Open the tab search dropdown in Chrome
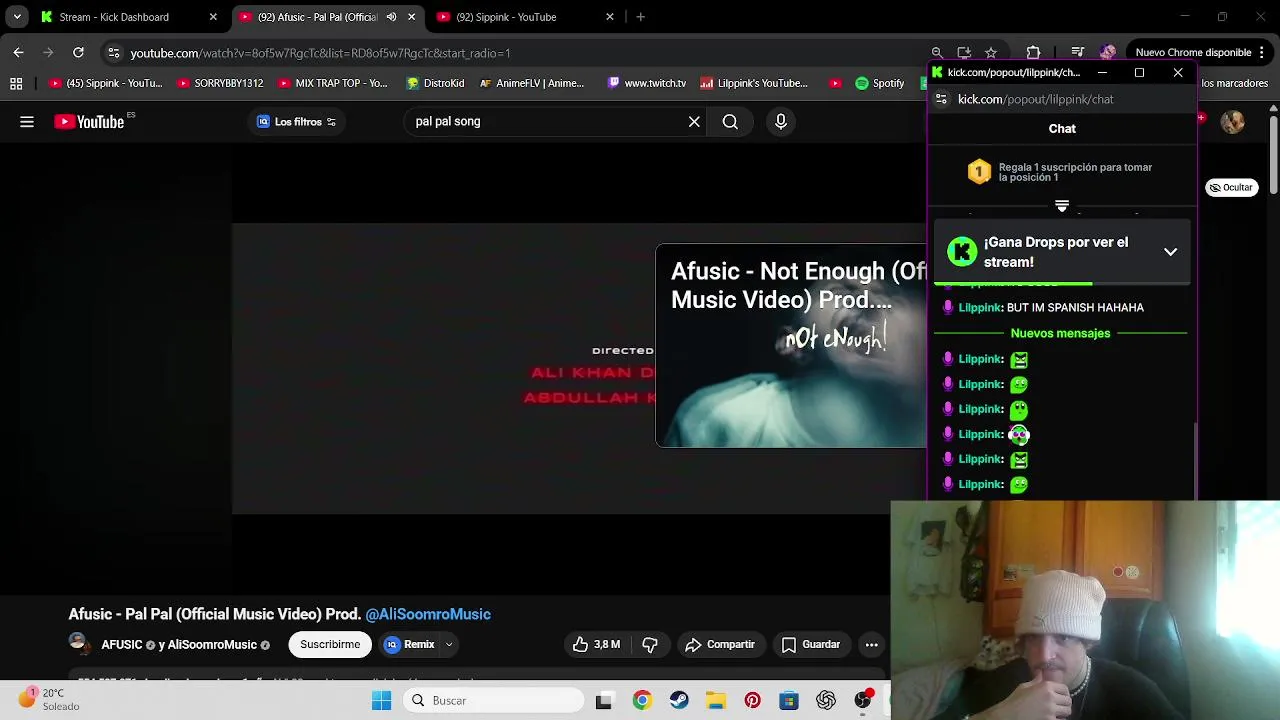1280x720 pixels. pyautogui.click(x=17, y=17)
